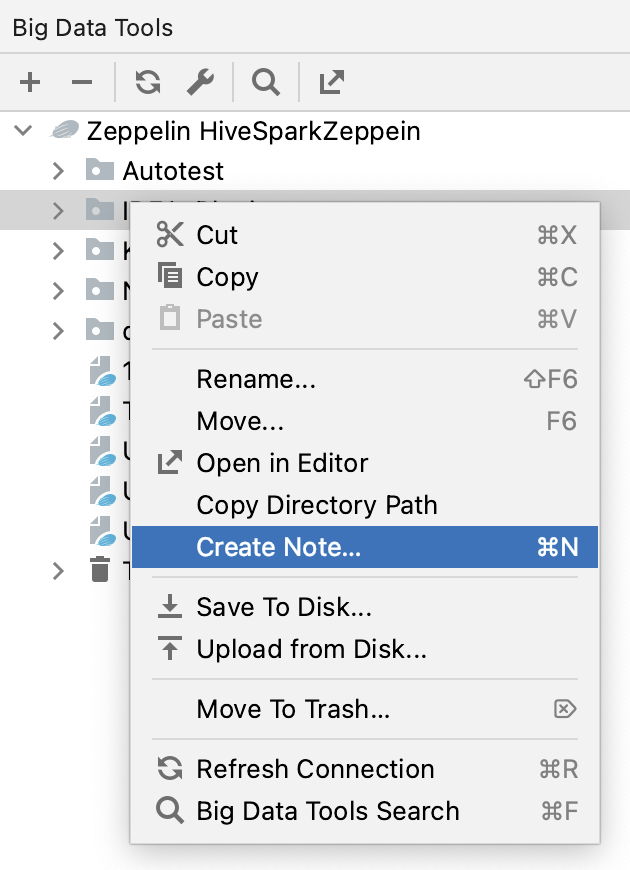Expand the Autotest folder

coord(58,171)
